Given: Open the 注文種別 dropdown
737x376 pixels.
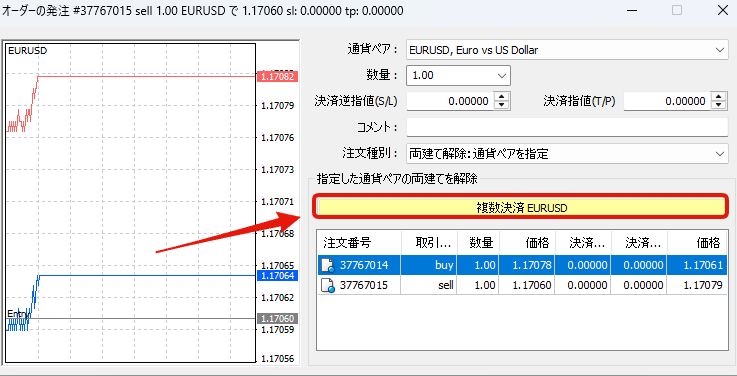Looking at the screenshot, I should click(567, 154).
